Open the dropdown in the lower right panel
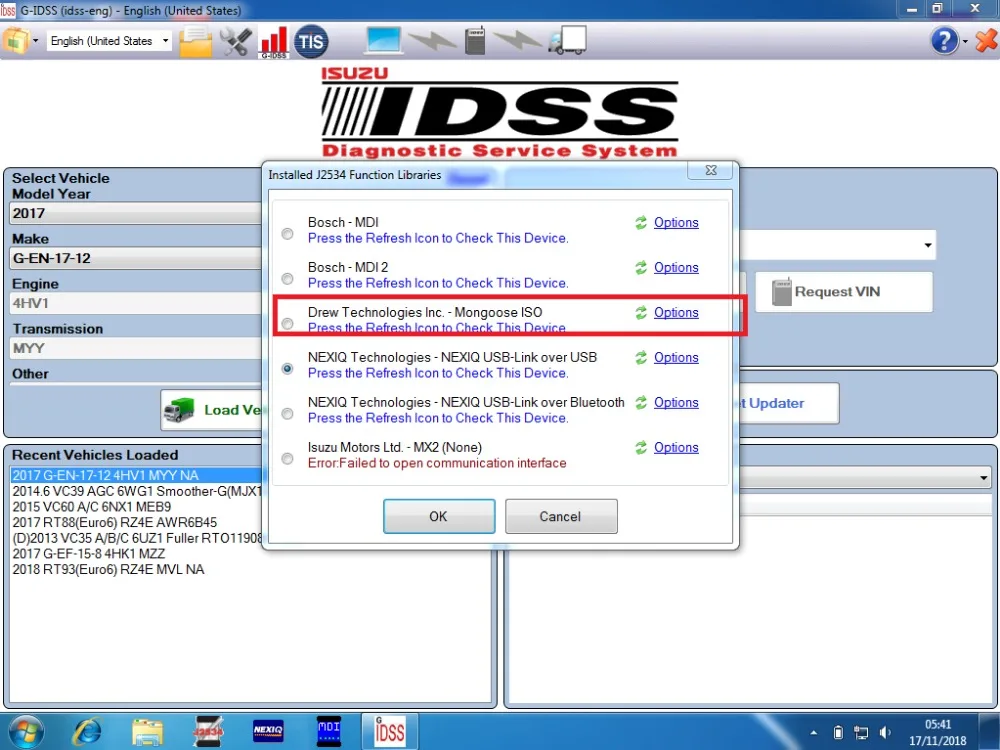This screenshot has width=1000, height=750. pos(984,477)
